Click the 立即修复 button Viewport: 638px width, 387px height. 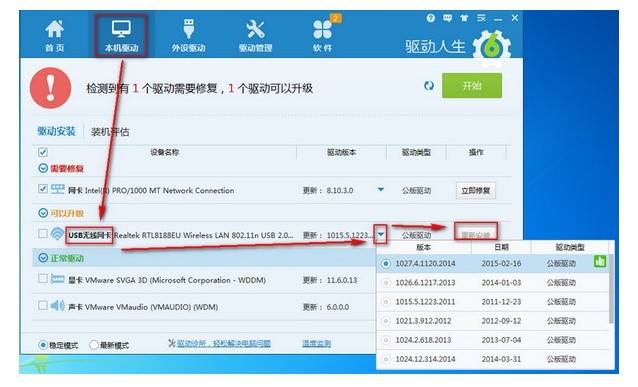[475, 190]
